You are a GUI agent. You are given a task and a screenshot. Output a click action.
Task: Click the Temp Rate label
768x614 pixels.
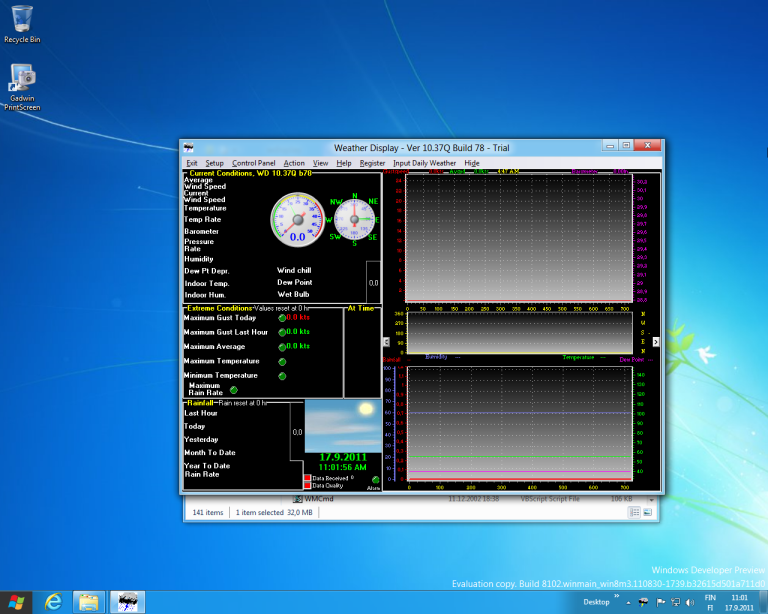click(203, 219)
